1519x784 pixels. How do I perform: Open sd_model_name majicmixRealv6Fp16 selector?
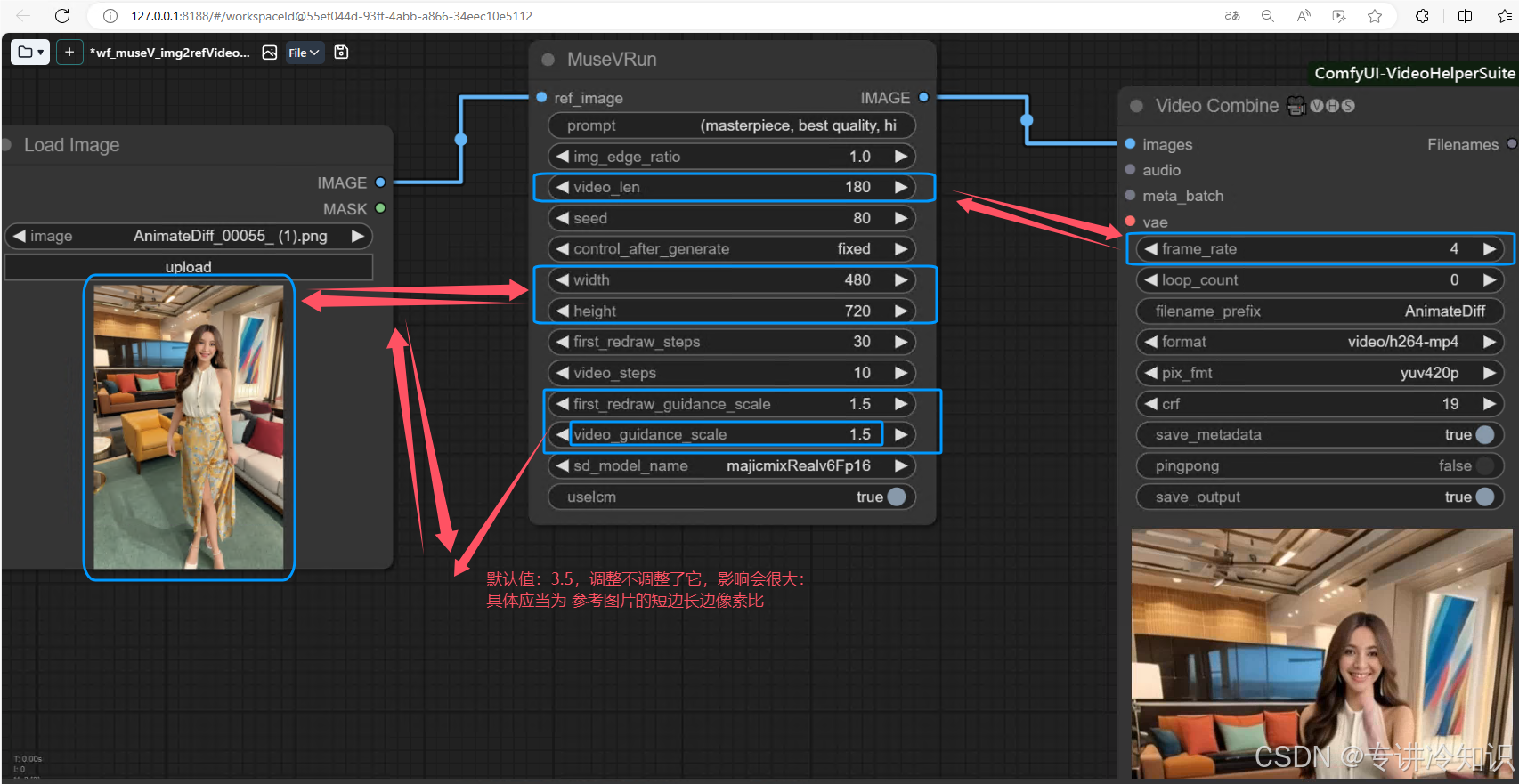pyautogui.click(x=731, y=465)
